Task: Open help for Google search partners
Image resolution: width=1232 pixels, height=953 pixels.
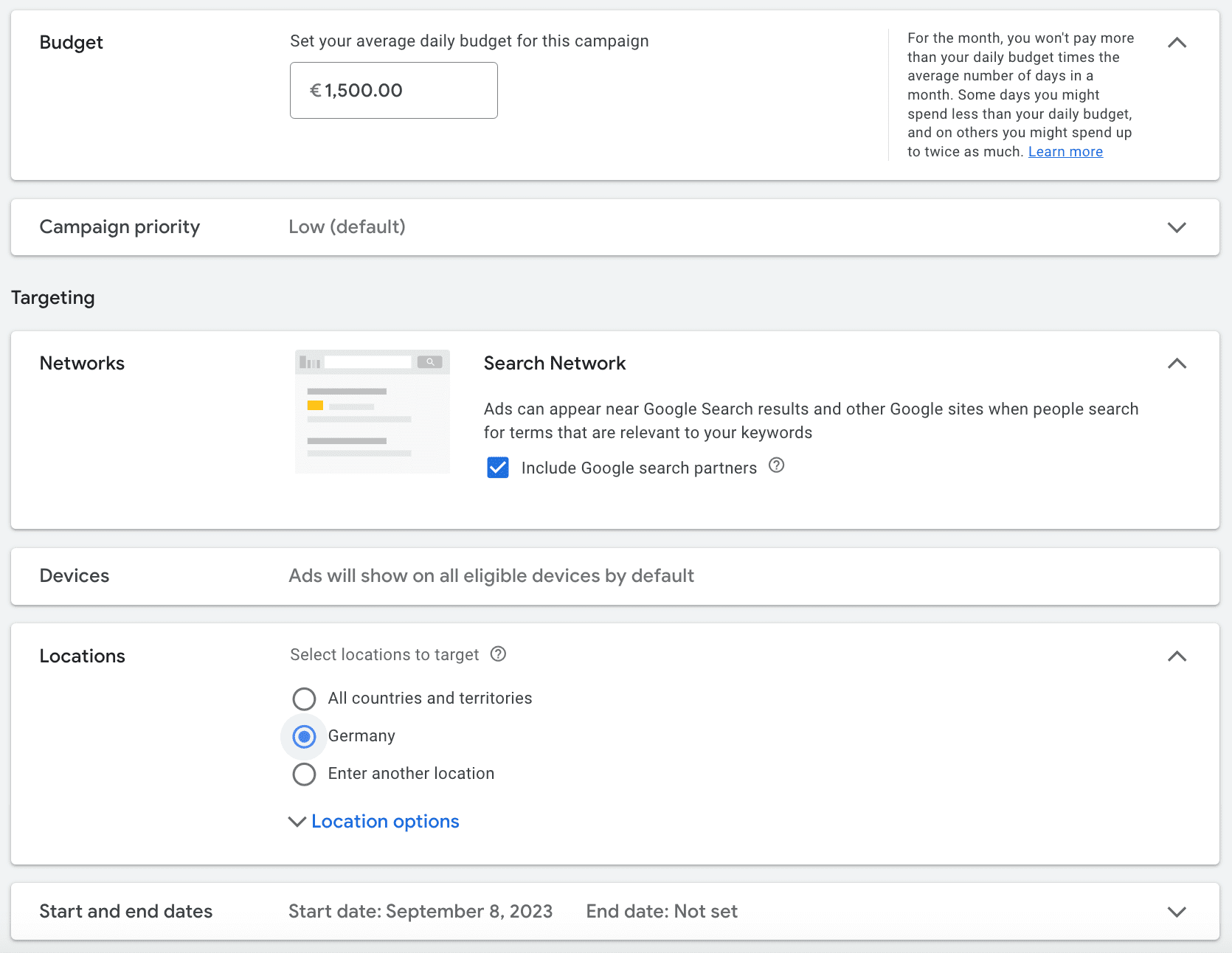Action: 776,465
